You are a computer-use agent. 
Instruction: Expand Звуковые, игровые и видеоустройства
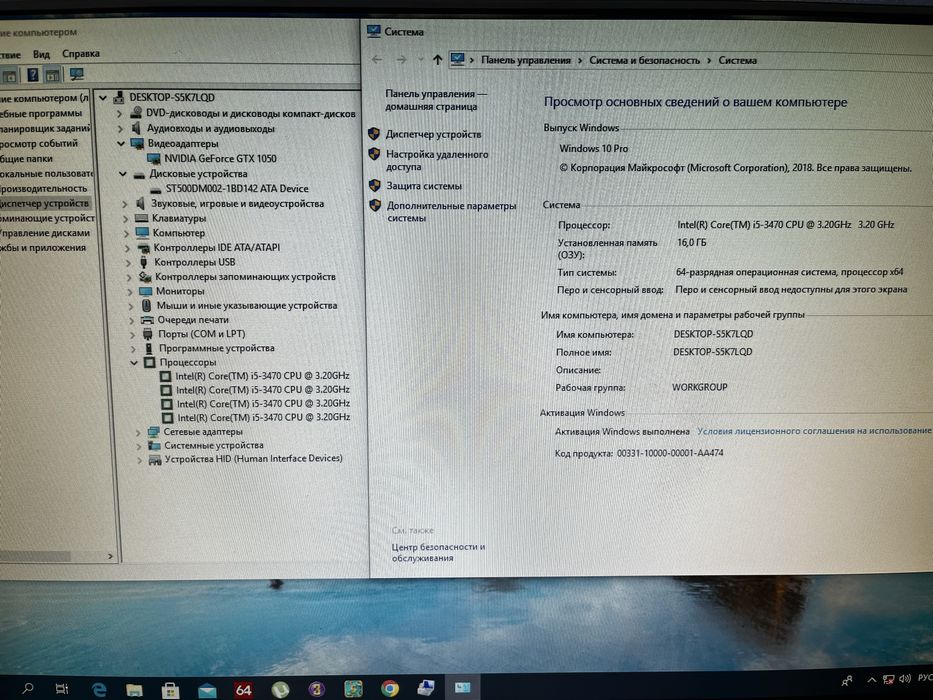click(x=124, y=204)
